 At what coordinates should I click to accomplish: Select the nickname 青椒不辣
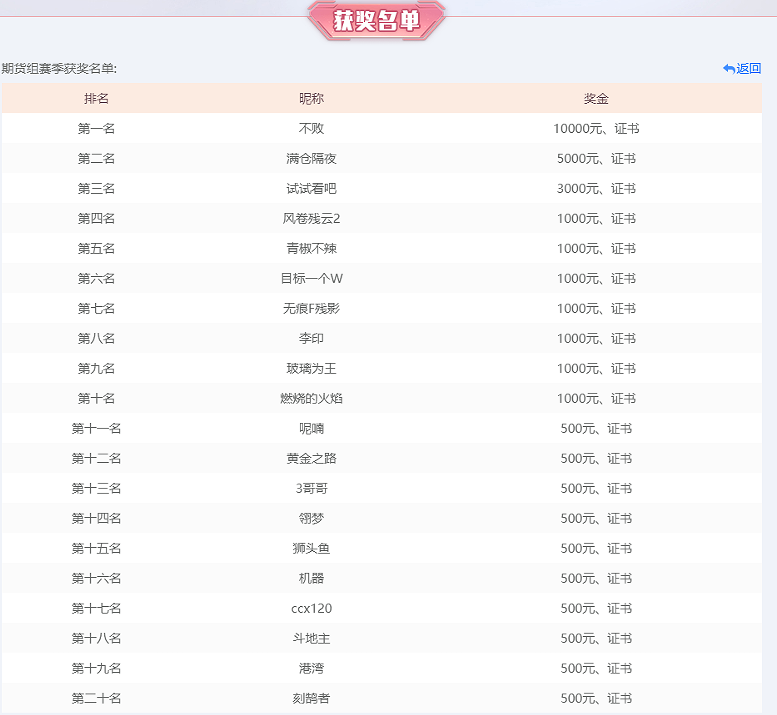[x=311, y=249]
